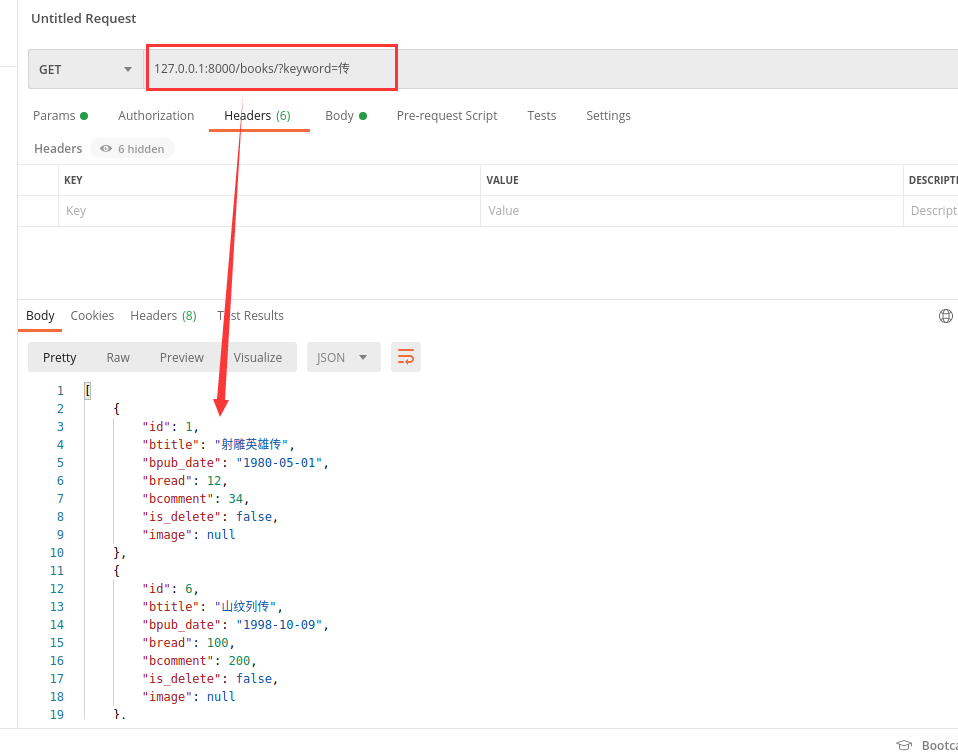Click the KEY column header

(x=73, y=180)
